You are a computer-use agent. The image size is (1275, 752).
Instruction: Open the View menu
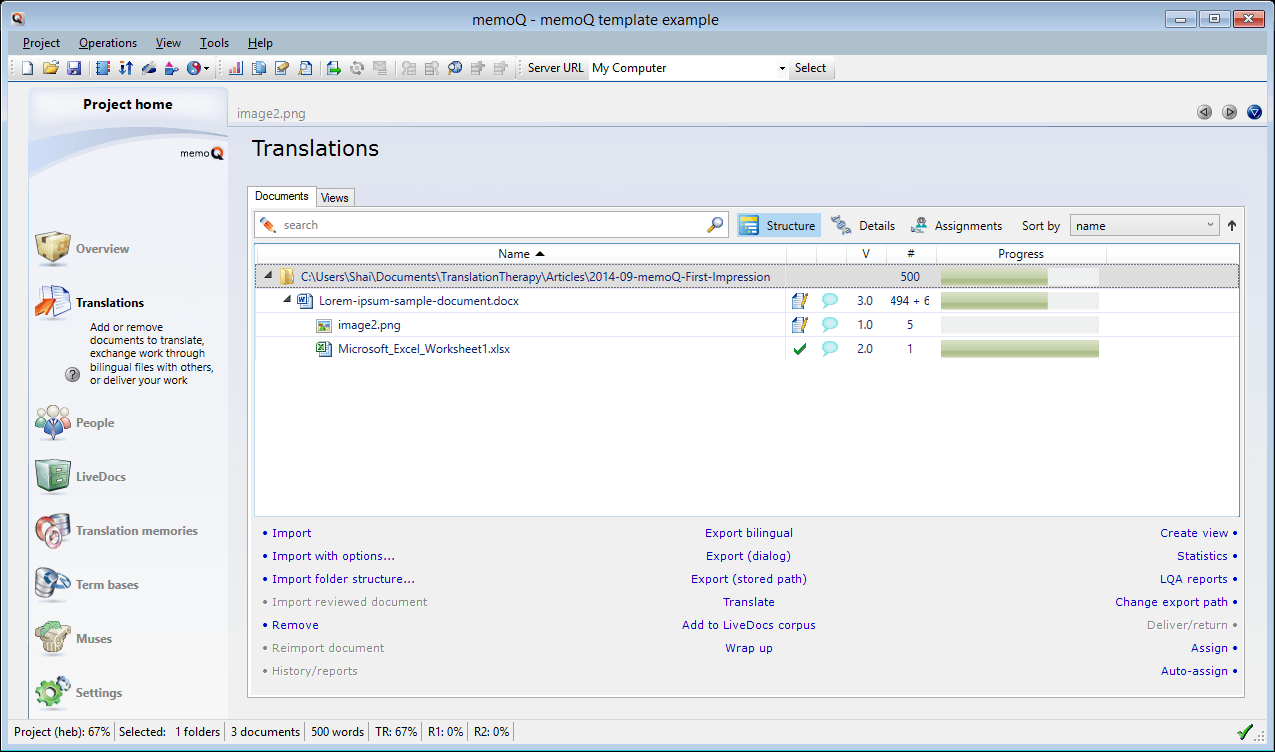(x=168, y=43)
